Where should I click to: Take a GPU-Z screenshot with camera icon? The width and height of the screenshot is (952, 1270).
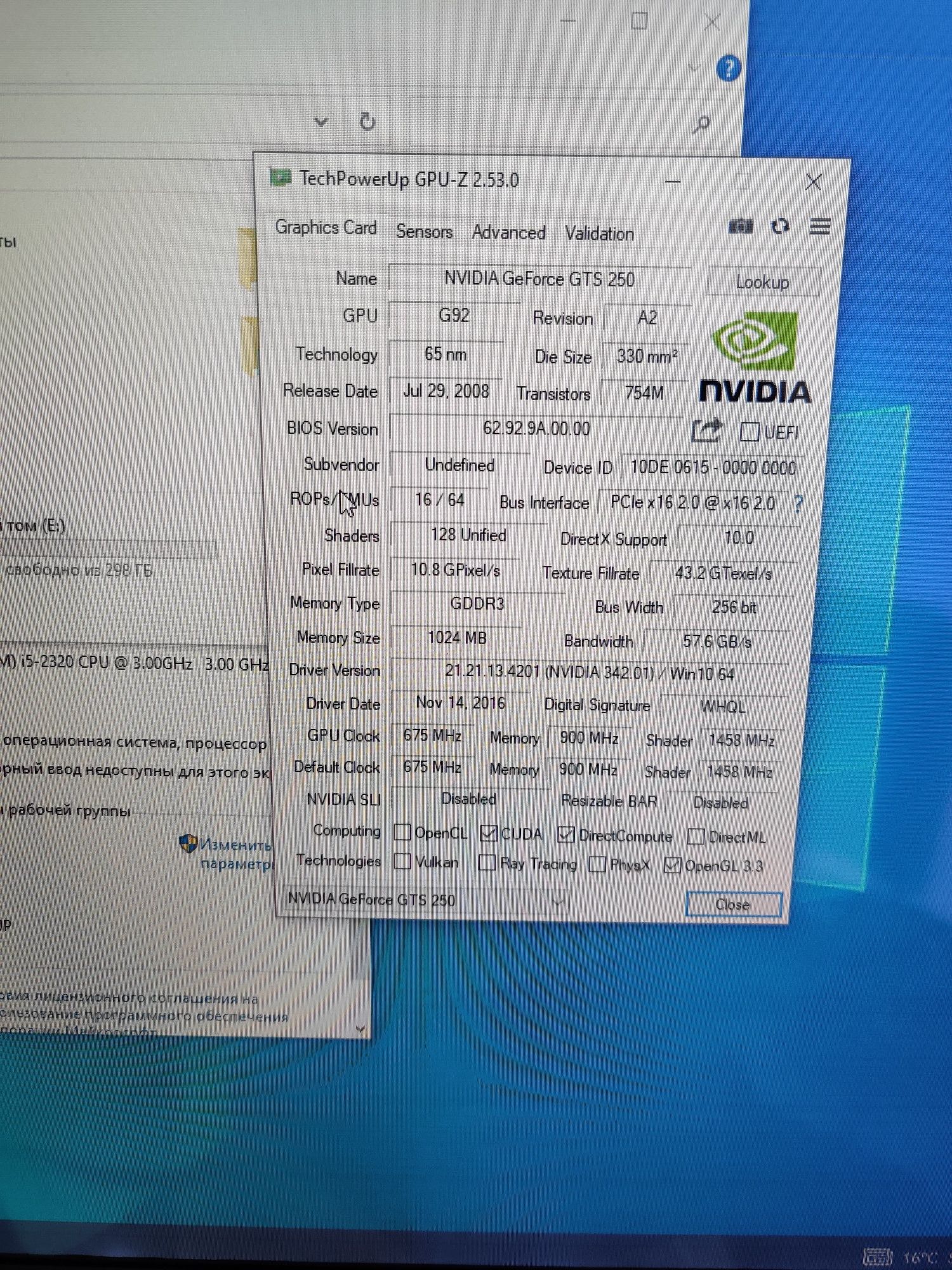740,226
